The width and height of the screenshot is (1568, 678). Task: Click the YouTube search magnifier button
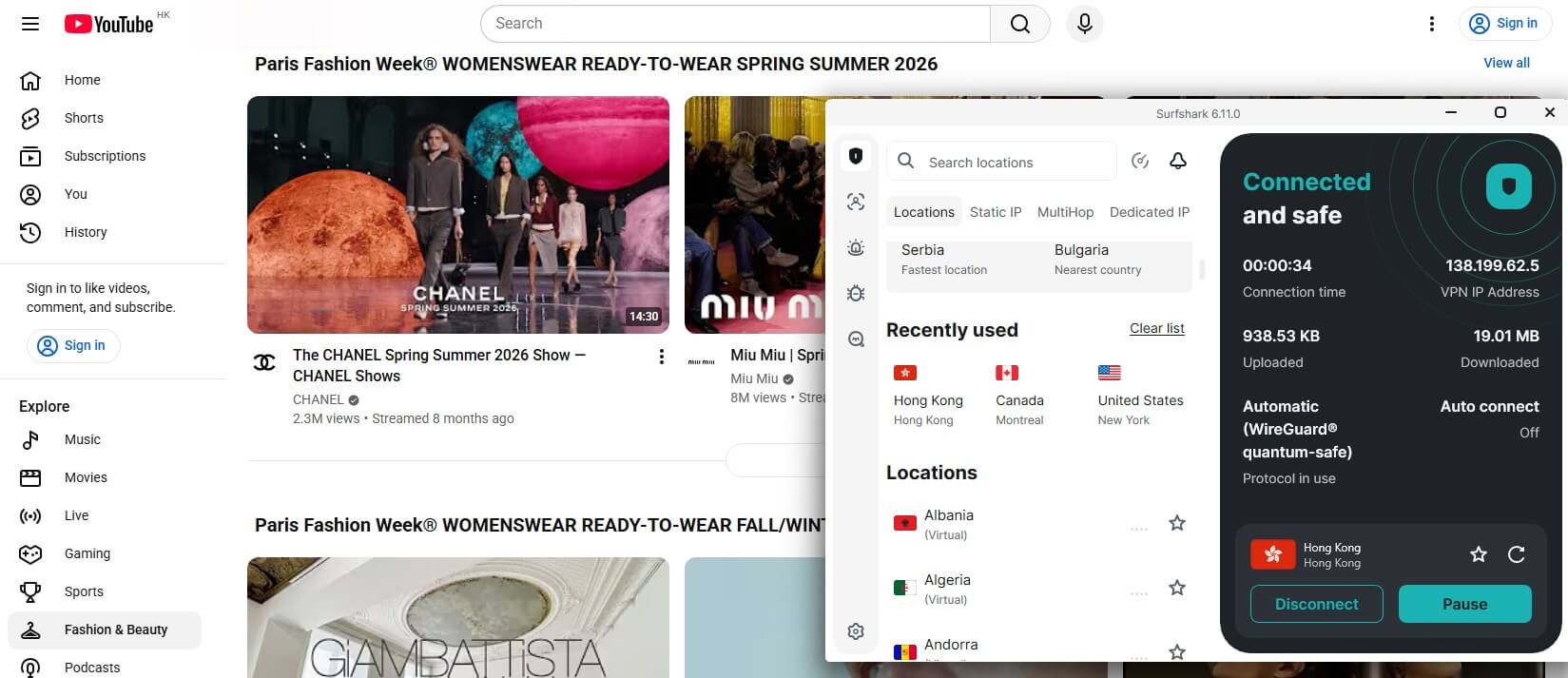pyautogui.click(x=1019, y=24)
